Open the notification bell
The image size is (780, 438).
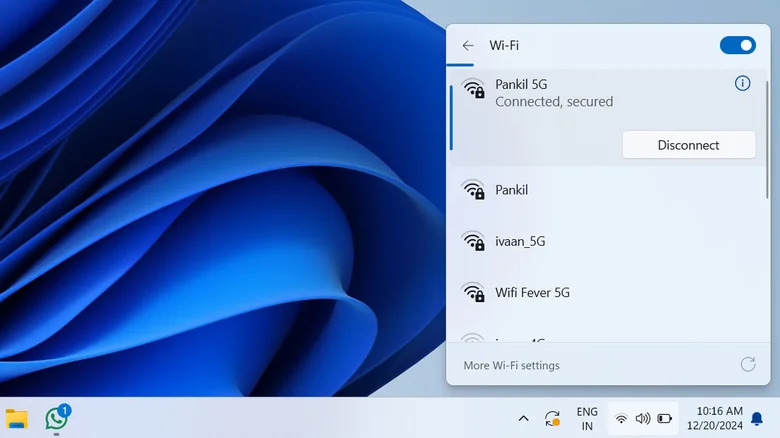coord(757,418)
